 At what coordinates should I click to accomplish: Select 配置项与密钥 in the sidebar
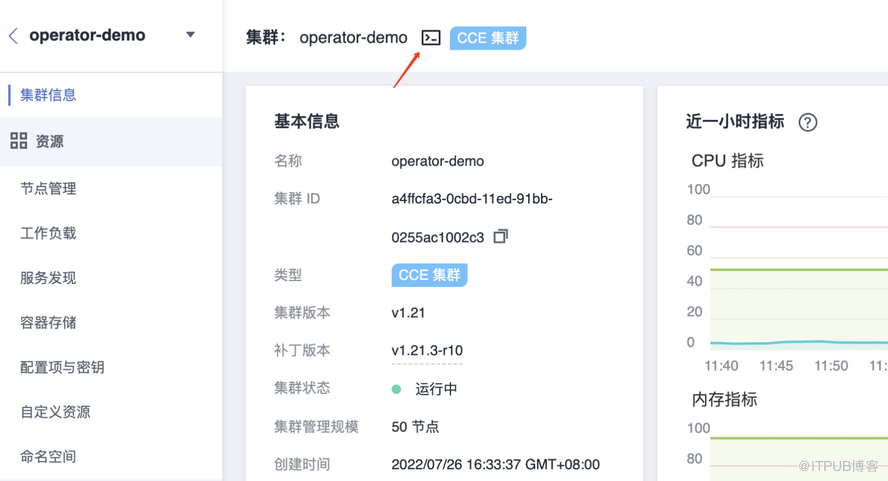pyautogui.click(x=62, y=367)
